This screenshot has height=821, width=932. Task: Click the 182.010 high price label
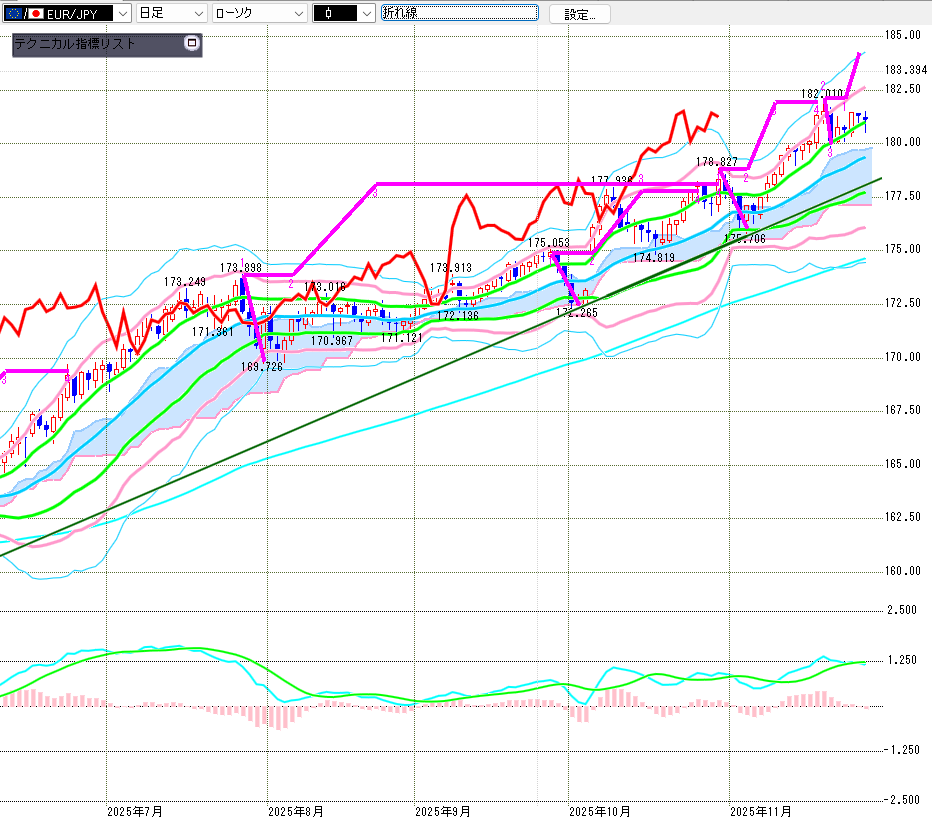point(822,93)
